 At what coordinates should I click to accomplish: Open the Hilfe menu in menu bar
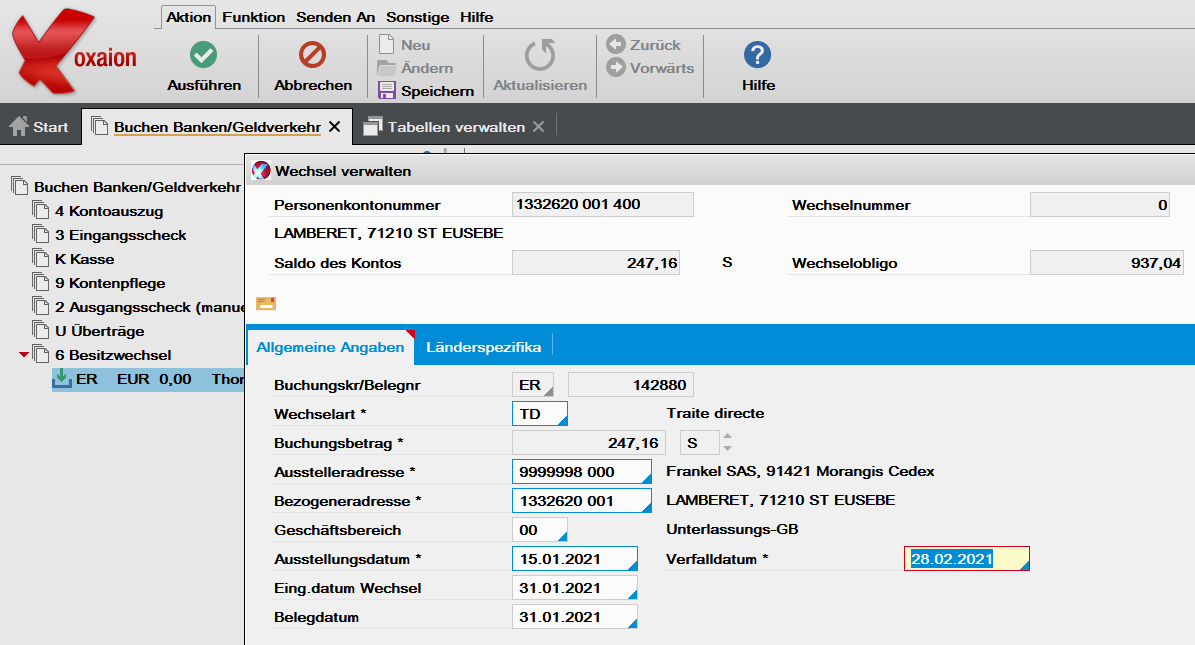(476, 17)
